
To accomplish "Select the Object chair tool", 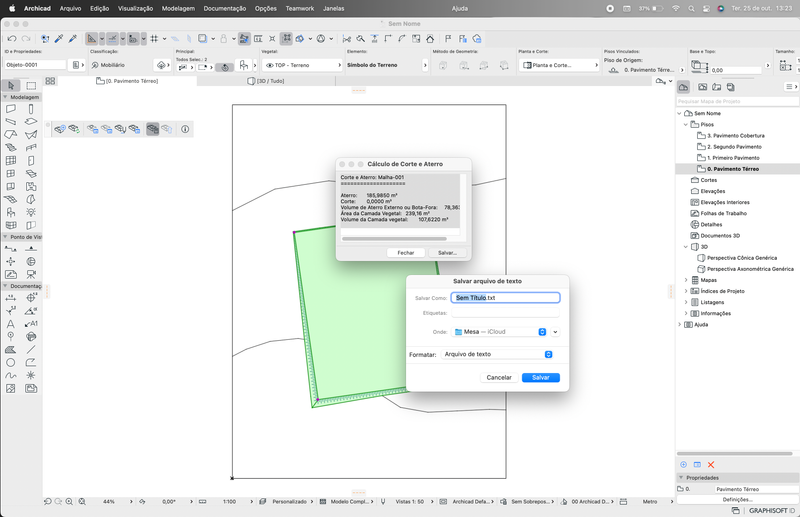I will coord(11,212).
